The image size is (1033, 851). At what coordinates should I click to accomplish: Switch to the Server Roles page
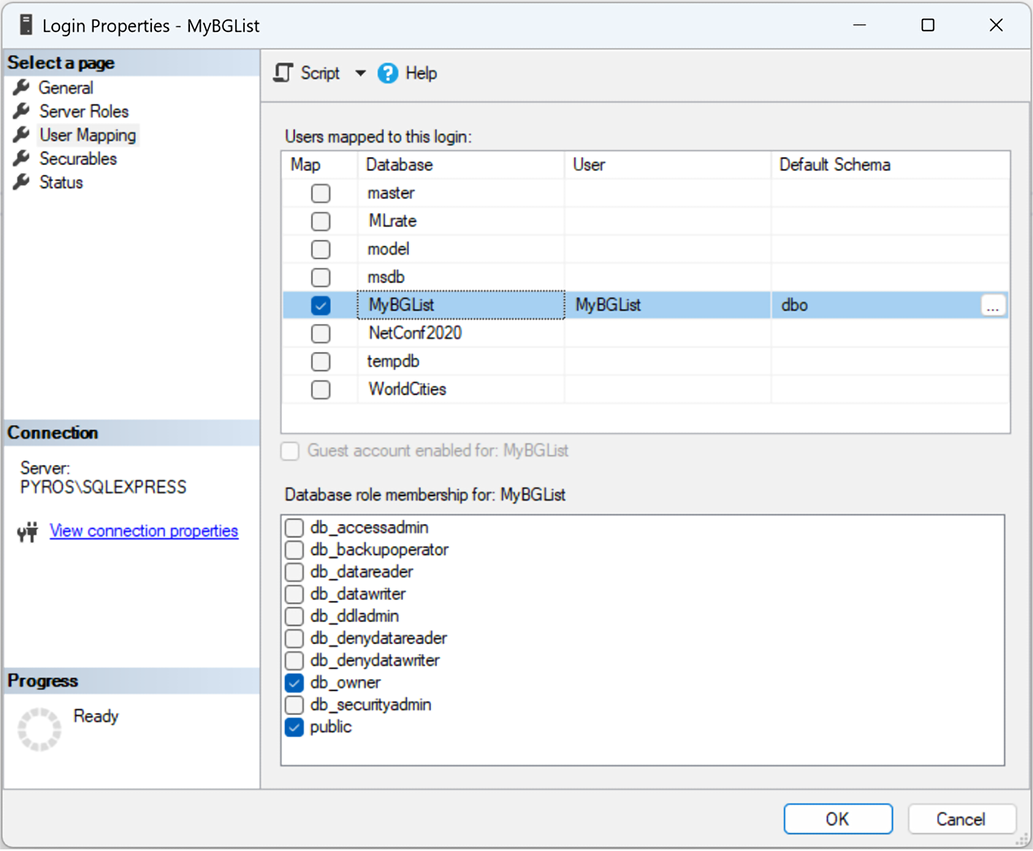[x=84, y=111]
